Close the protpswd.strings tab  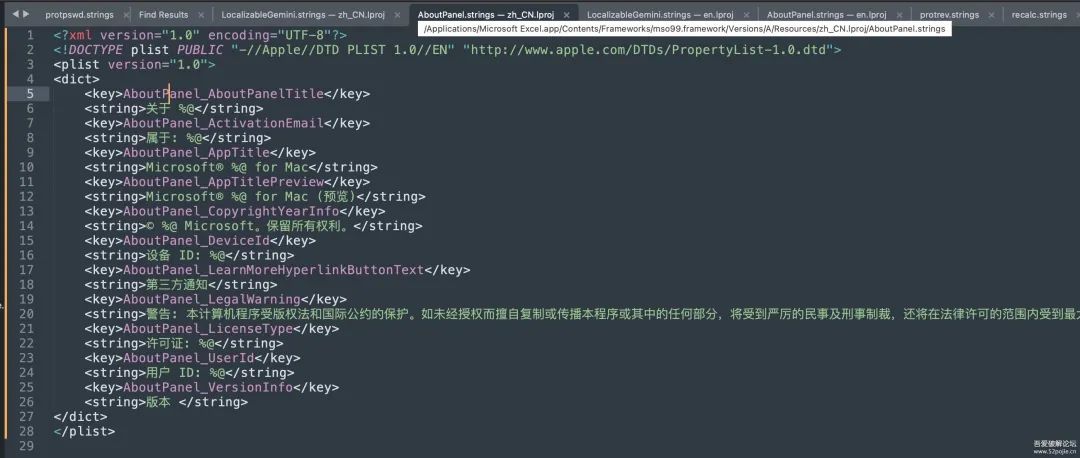click(x=124, y=14)
